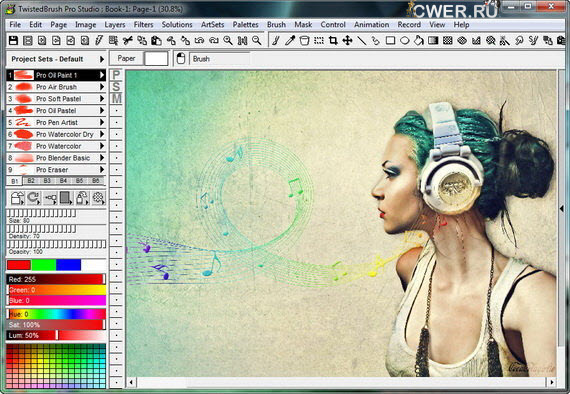Image resolution: width=570 pixels, height=394 pixels.
Task: Select the bucket tool next to the eyedropper
Action: tap(304, 40)
